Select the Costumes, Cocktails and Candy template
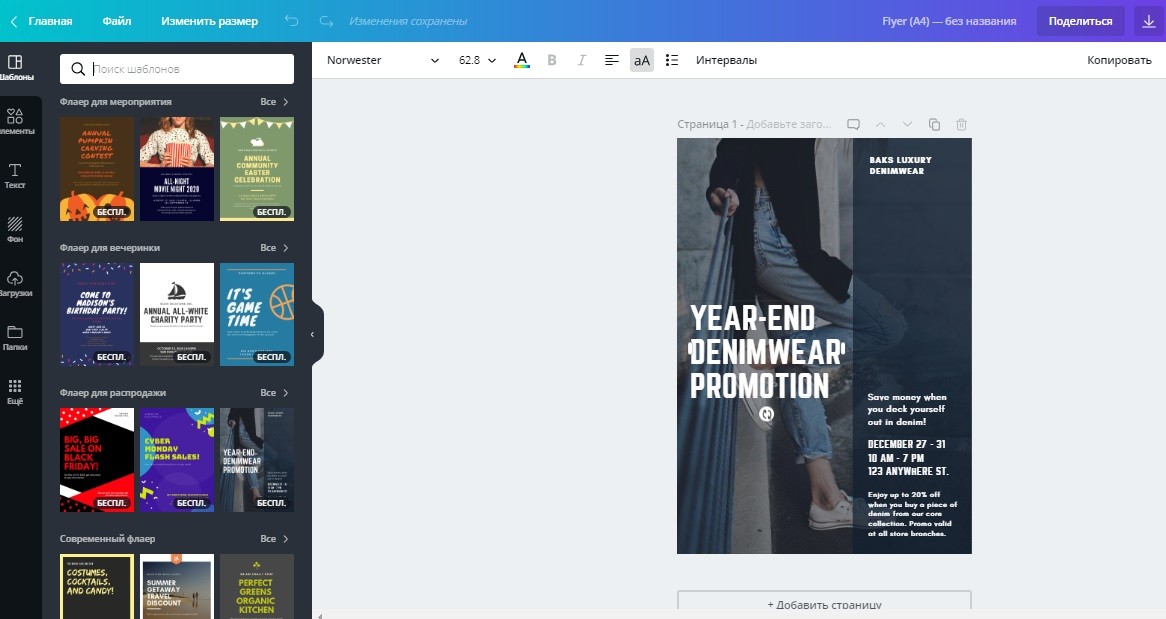Screen dimensions: 1166x619 (x=97, y=586)
